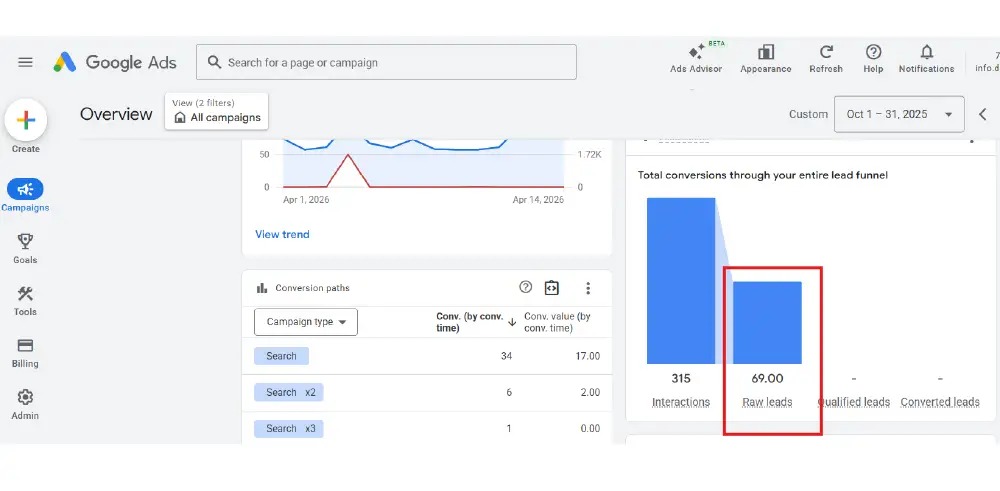View Notifications bell
The image size is (1000, 491).
(926, 52)
